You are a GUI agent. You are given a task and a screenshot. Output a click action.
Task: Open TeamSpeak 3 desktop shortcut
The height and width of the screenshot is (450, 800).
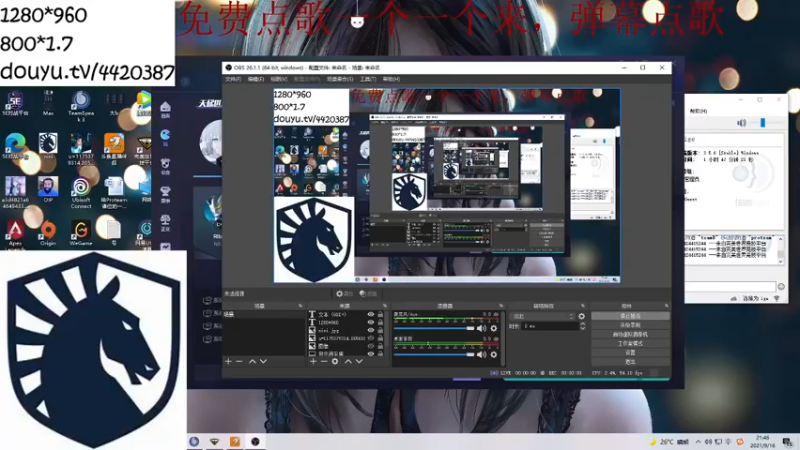click(x=81, y=106)
